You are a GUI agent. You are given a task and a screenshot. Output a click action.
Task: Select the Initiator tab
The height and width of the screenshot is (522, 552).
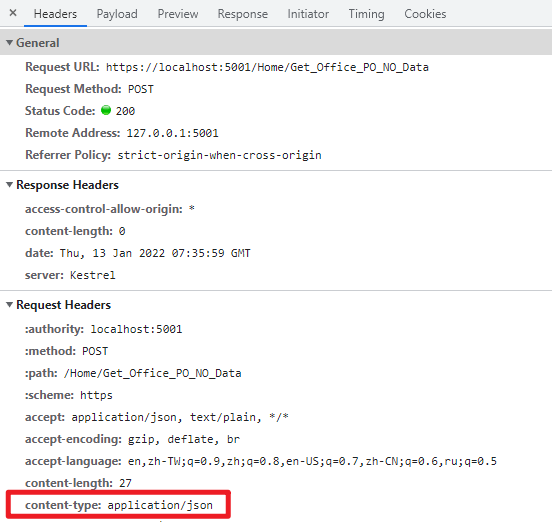click(x=308, y=14)
